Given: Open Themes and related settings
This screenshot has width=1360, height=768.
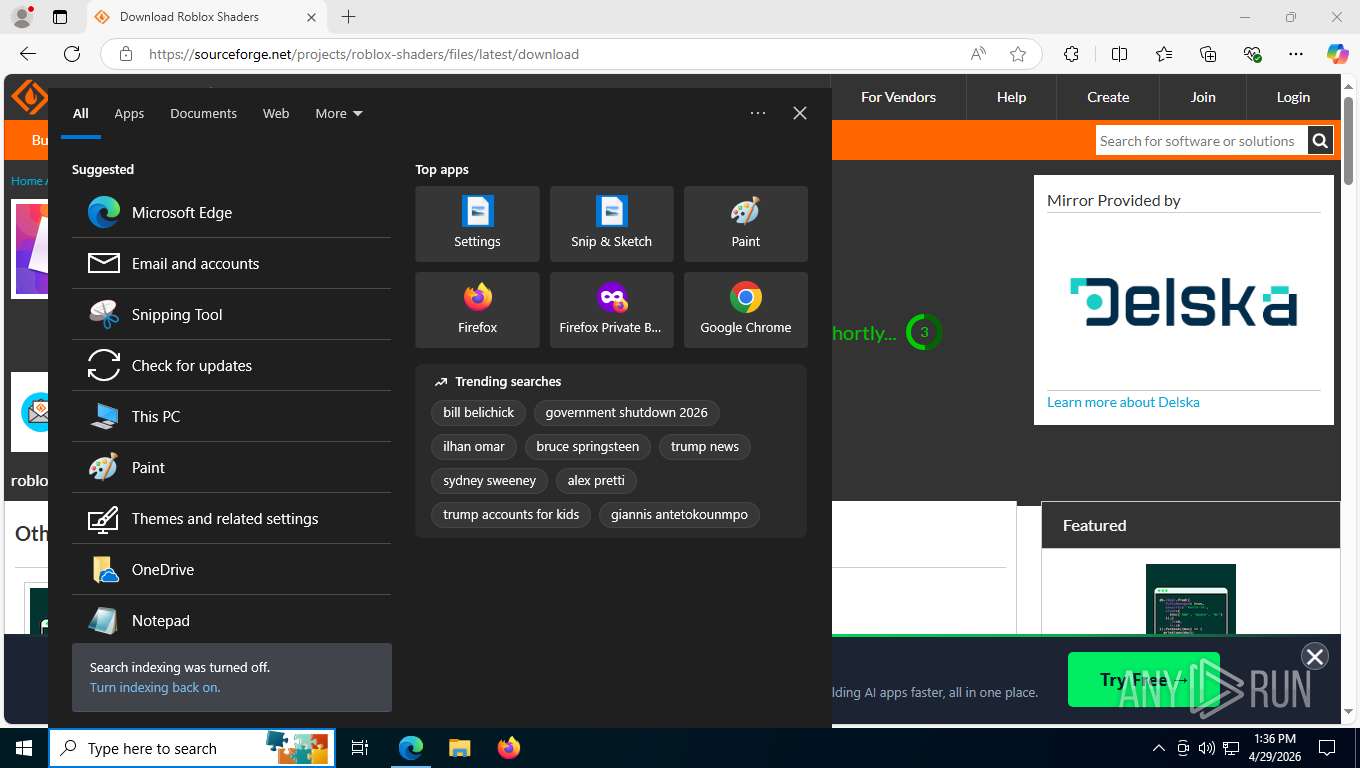Looking at the screenshot, I should click(x=231, y=518).
